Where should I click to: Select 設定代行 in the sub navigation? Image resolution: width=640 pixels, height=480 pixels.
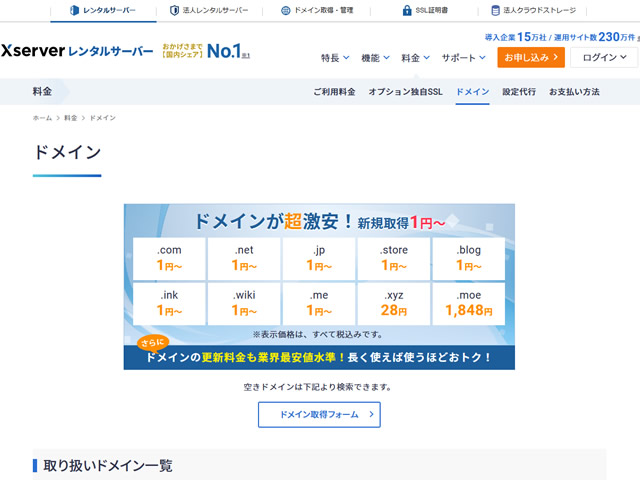tap(519, 92)
